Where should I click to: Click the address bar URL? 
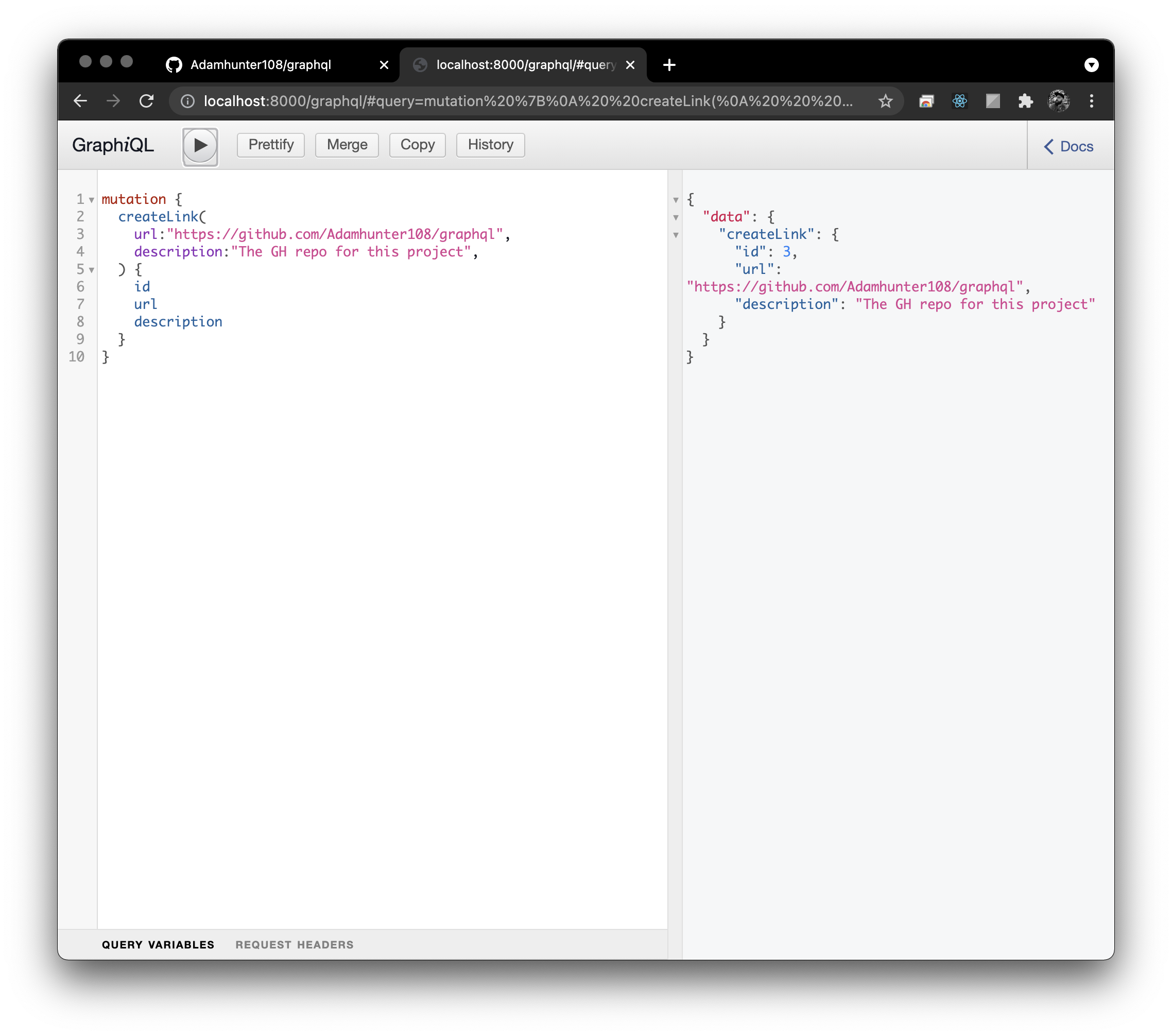(528, 101)
